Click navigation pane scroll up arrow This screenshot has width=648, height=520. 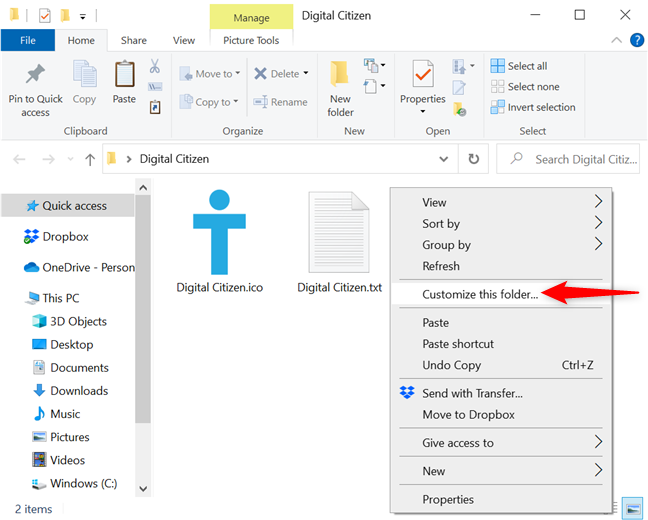pos(143,188)
